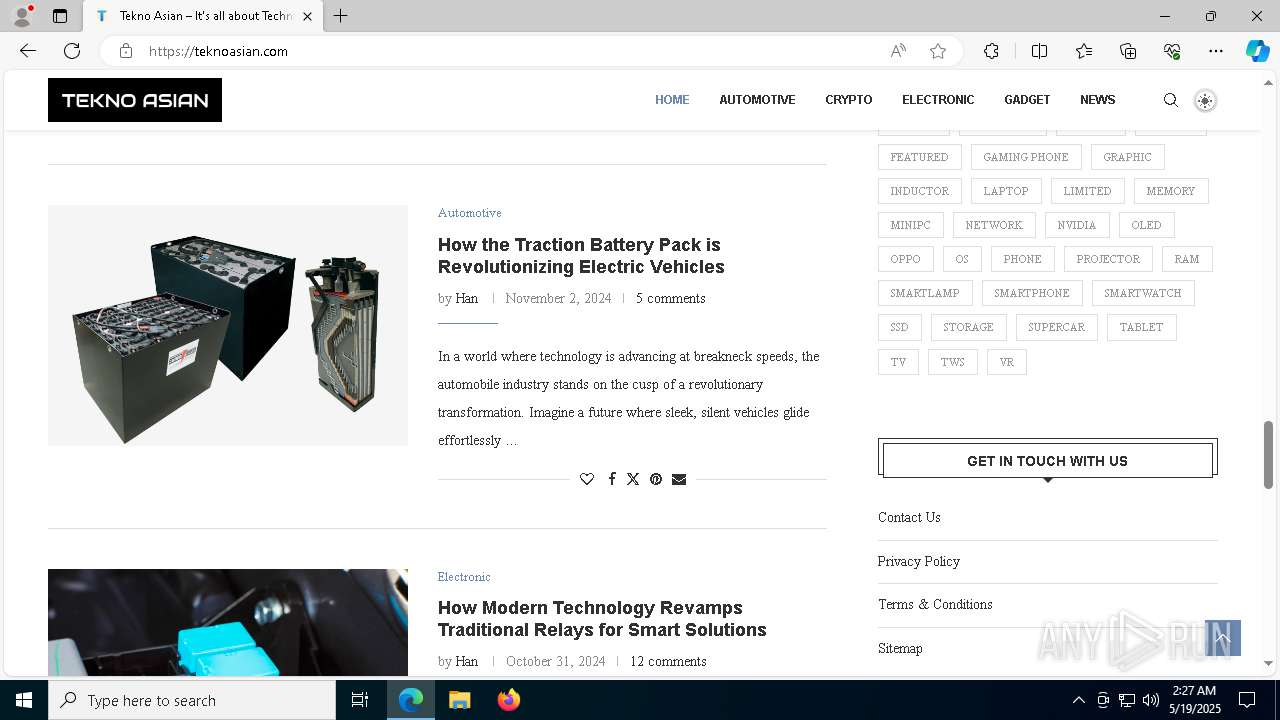The width and height of the screenshot is (1280, 720).
Task: Open the HOME menu item
Action: click(x=672, y=100)
